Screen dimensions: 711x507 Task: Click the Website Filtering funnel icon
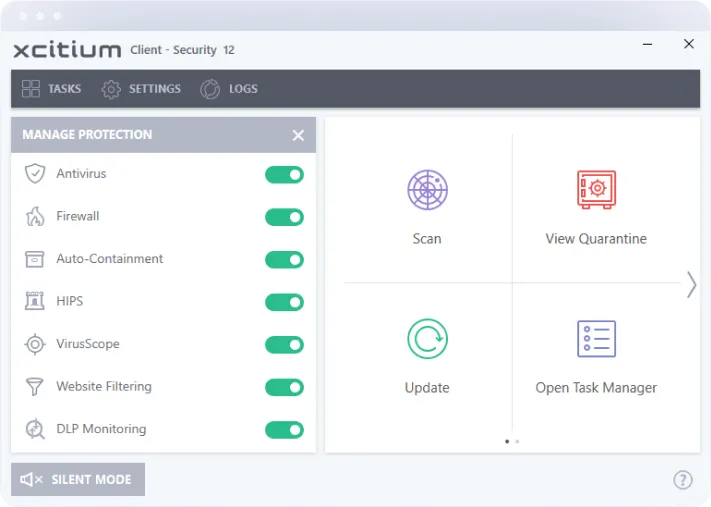(35, 386)
